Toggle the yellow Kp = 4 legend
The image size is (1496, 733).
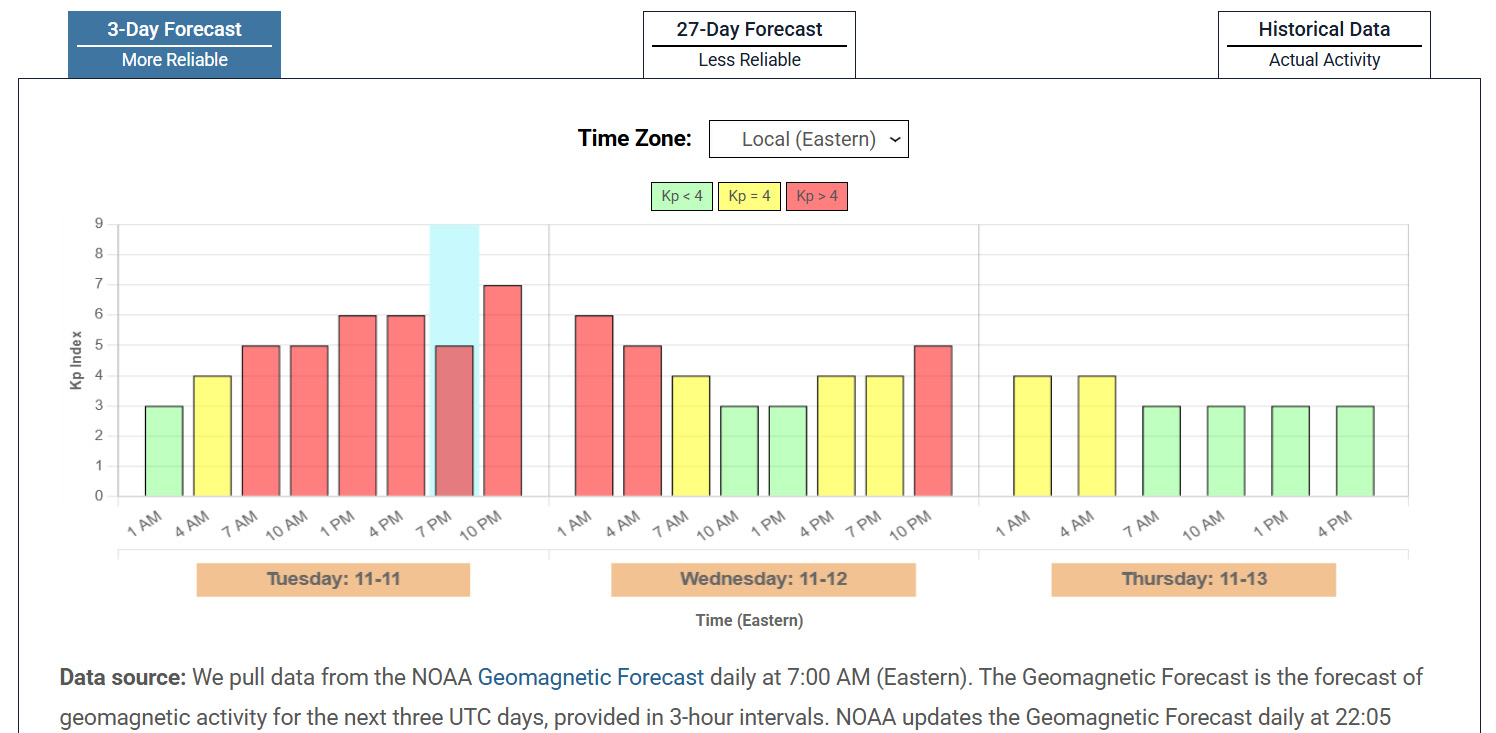[x=749, y=196]
